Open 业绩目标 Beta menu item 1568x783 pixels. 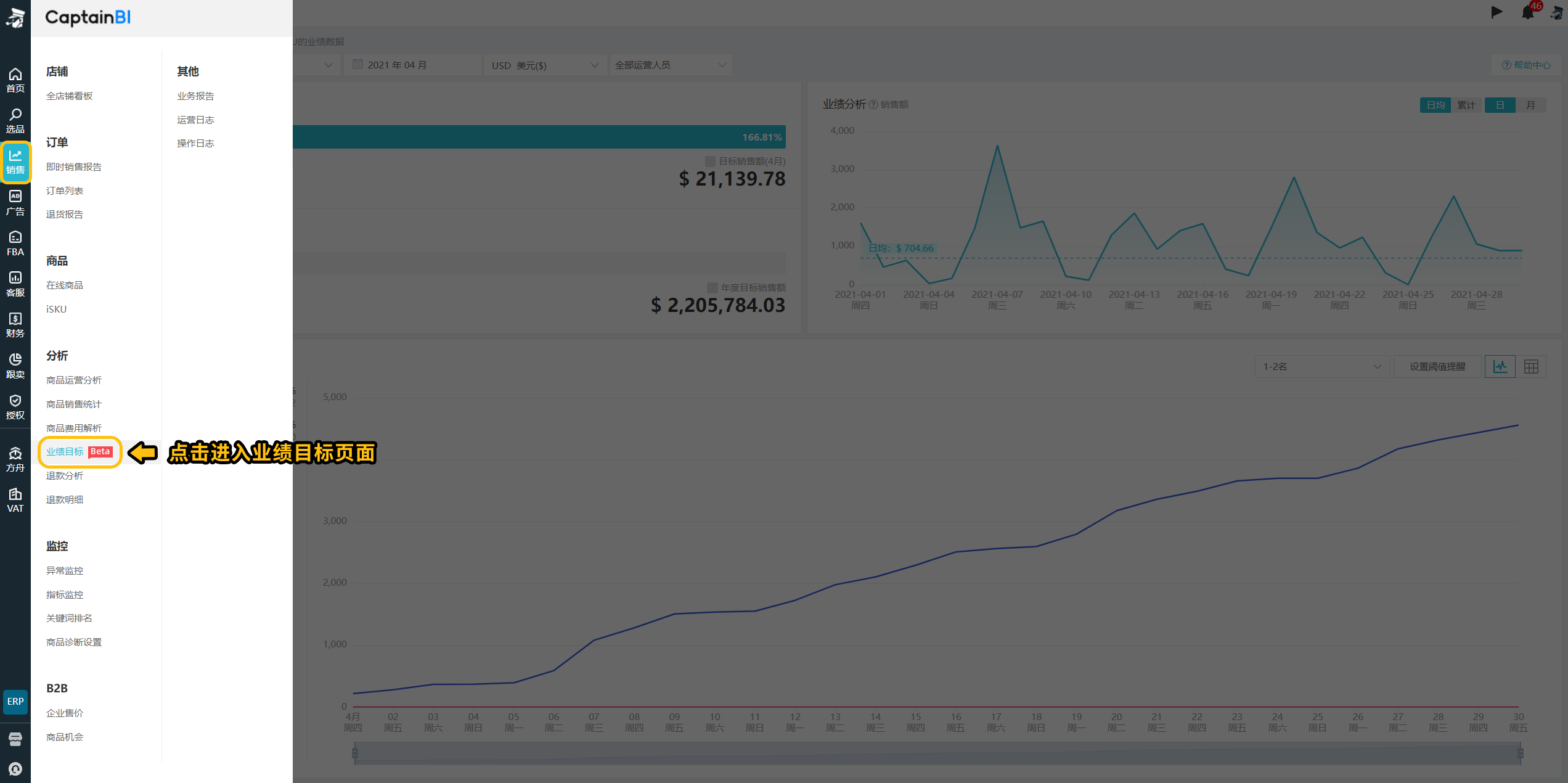tap(80, 452)
